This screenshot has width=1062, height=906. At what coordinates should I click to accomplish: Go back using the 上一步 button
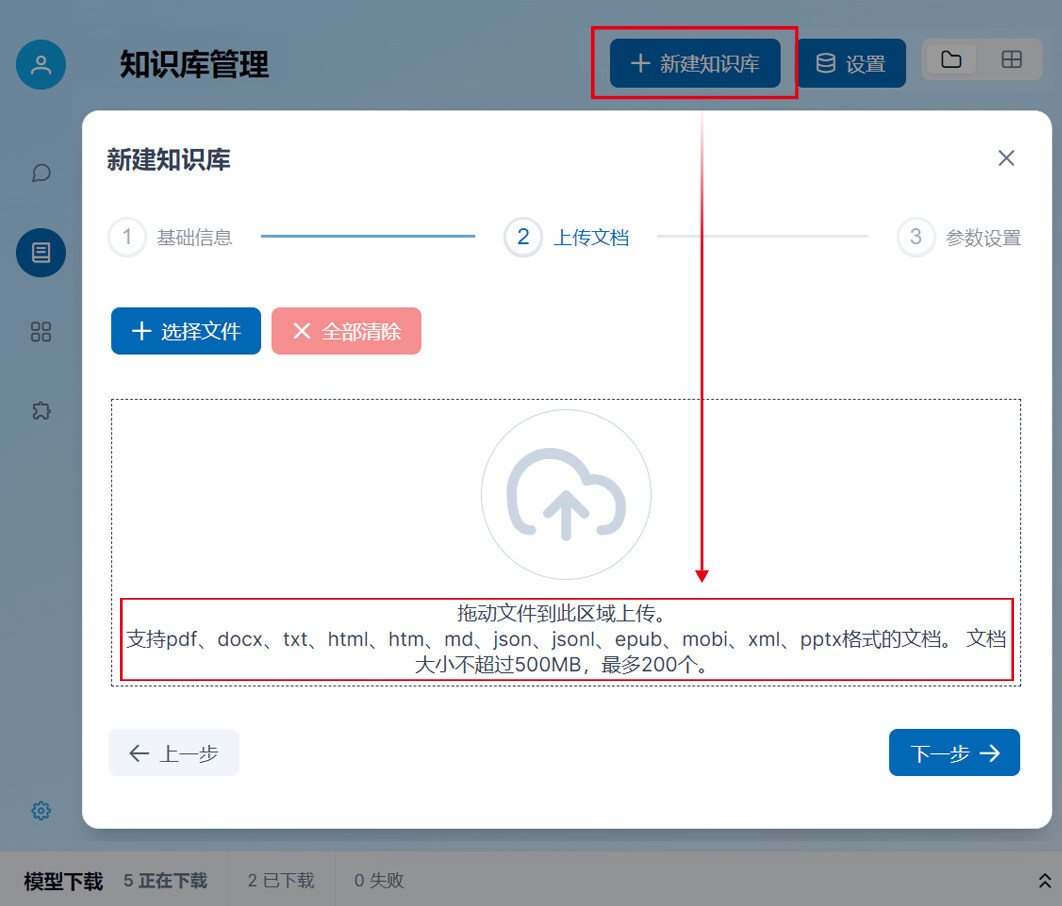point(173,752)
